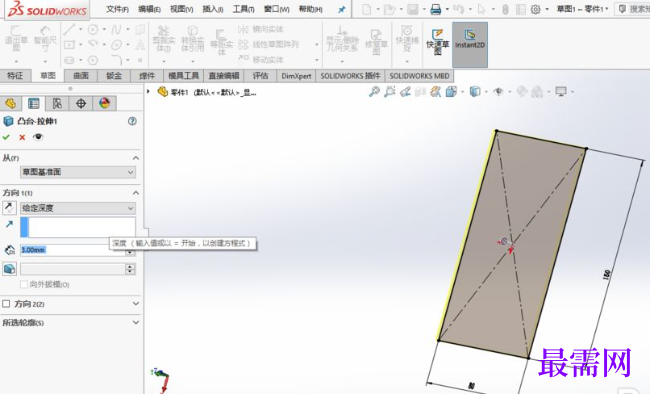The image size is (650, 394).
Task: Click the View Orientation cube icon
Action: point(451,92)
